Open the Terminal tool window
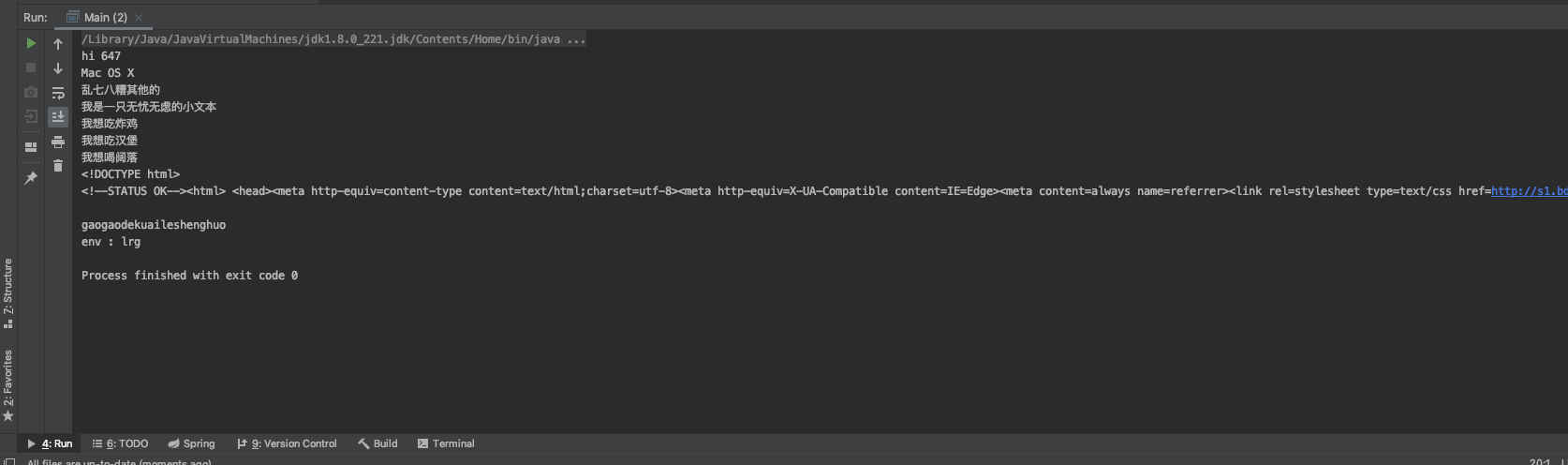The height and width of the screenshot is (465, 1568). (446, 443)
